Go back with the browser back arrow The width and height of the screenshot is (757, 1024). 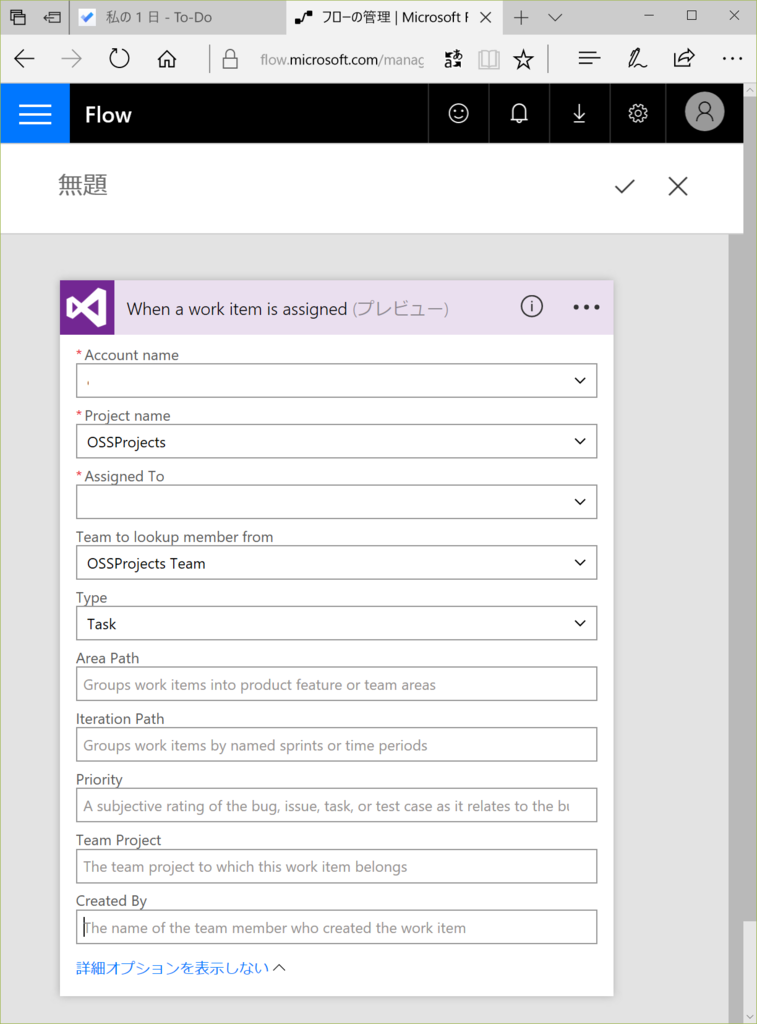click(24, 59)
